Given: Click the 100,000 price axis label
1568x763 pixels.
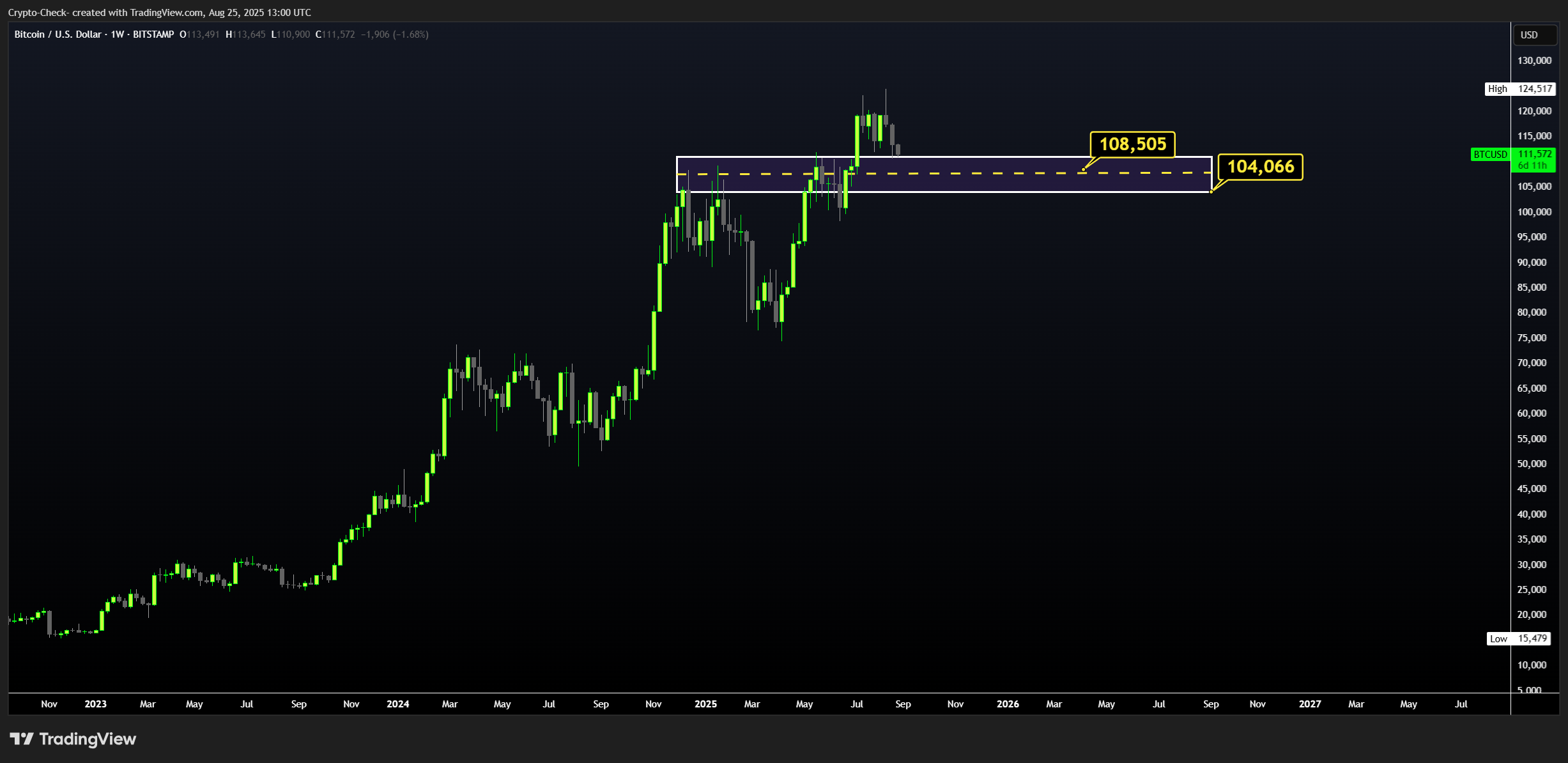Looking at the screenshot, I should pyautogui.click(x=1534, y=212).
